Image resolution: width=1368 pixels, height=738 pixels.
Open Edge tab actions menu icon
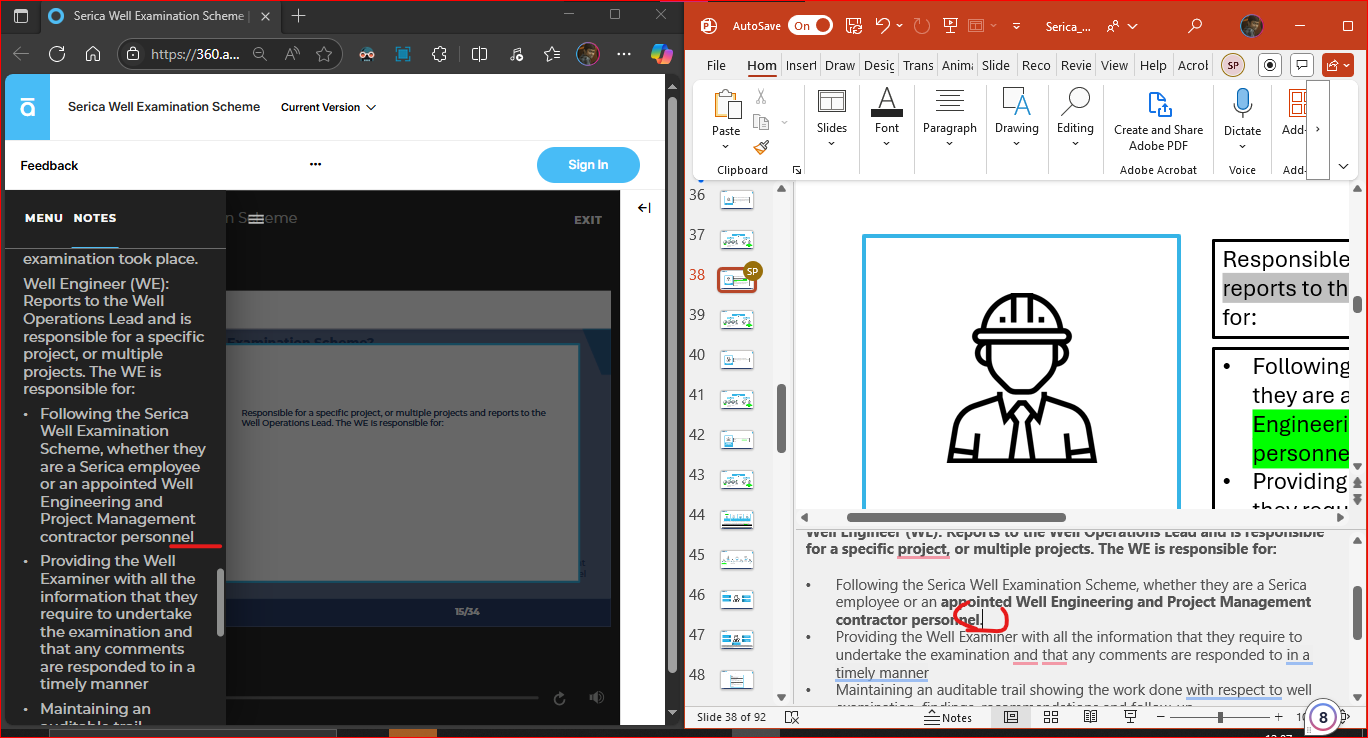21,16
